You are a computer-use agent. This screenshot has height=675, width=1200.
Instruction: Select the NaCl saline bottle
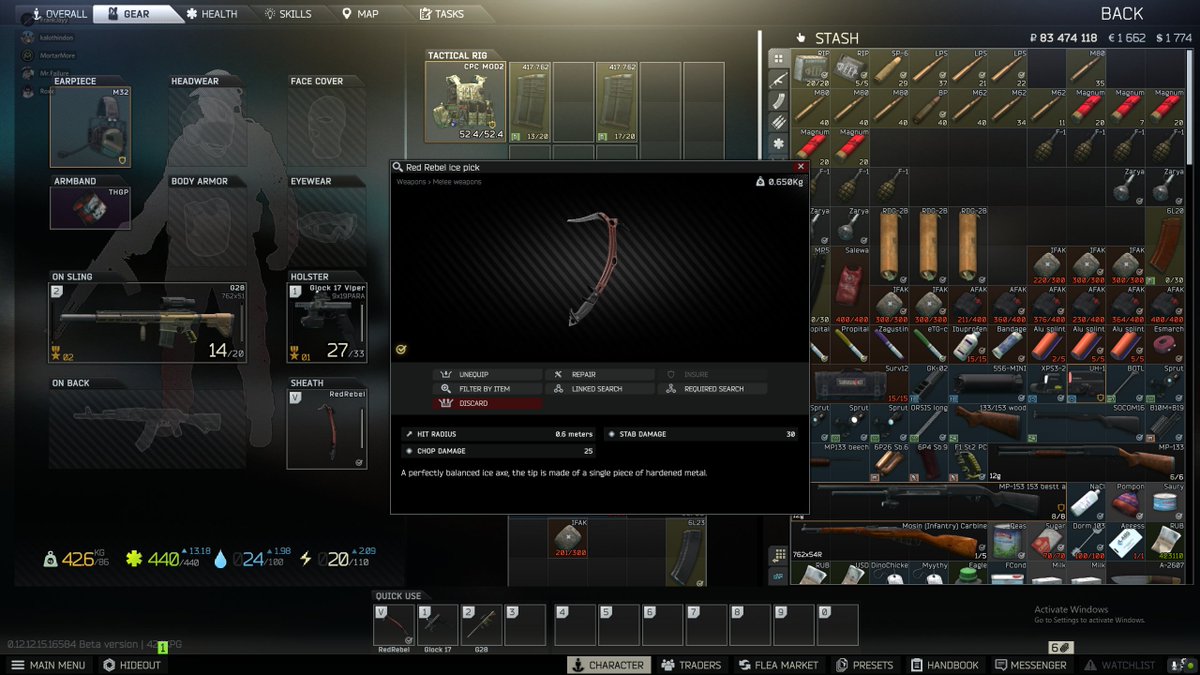(x=1086, y=501)
